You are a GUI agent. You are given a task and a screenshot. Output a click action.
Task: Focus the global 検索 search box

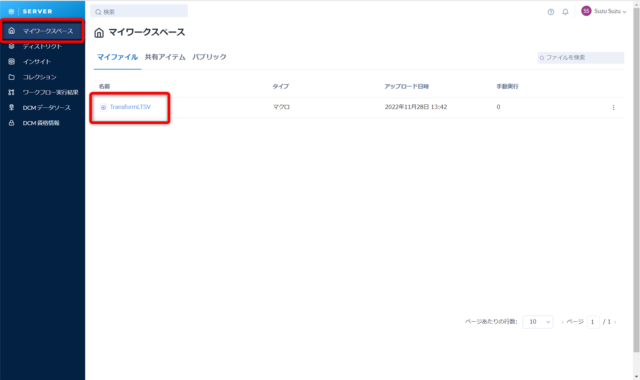(139, 11)
